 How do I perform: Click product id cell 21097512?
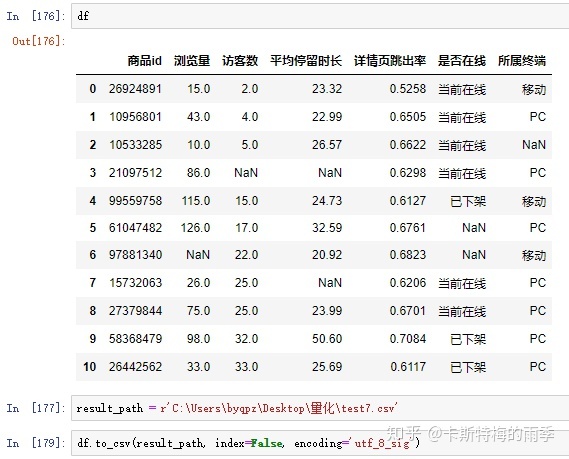coord(135,173)
